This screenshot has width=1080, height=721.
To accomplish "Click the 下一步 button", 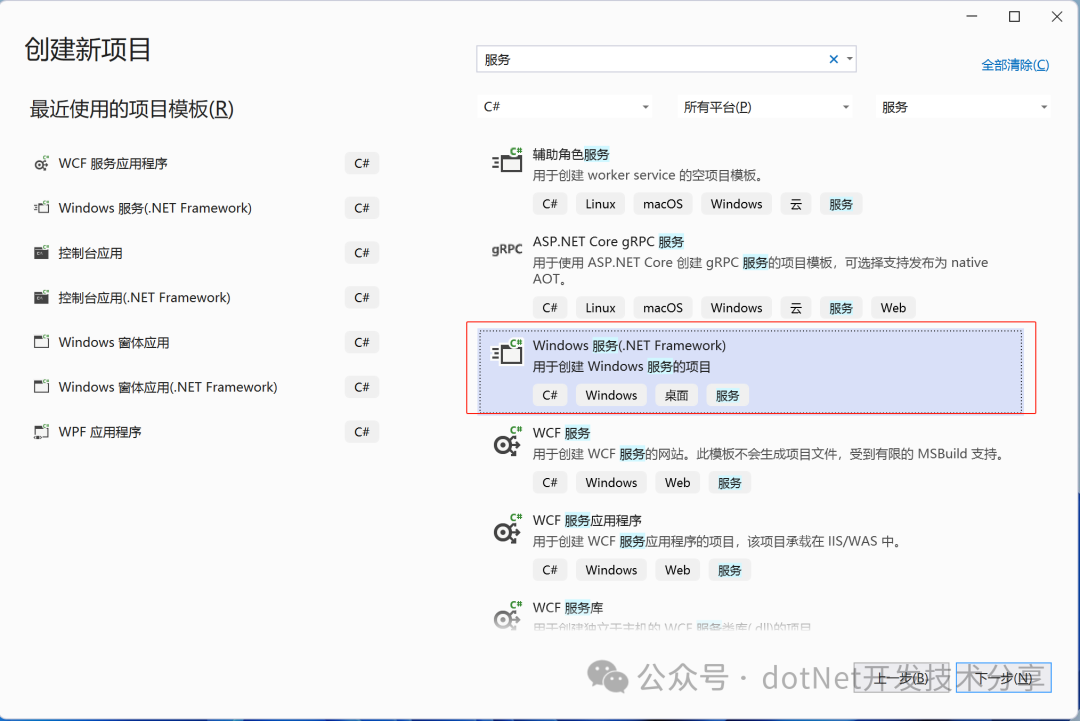I will 1003,679.
